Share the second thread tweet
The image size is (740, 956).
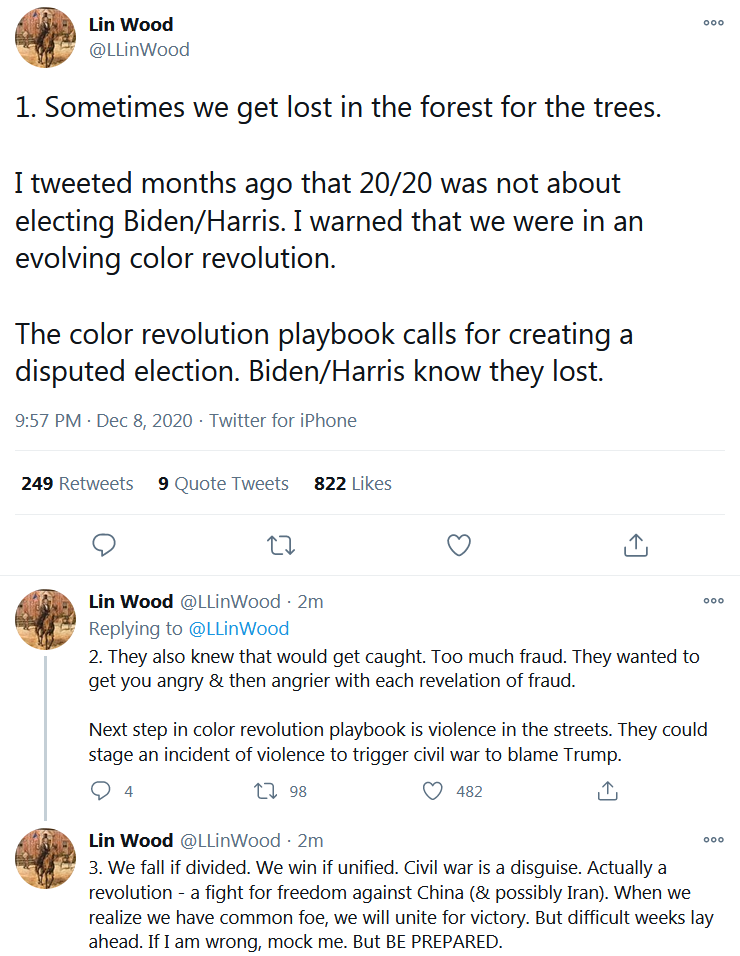[606, 791]
